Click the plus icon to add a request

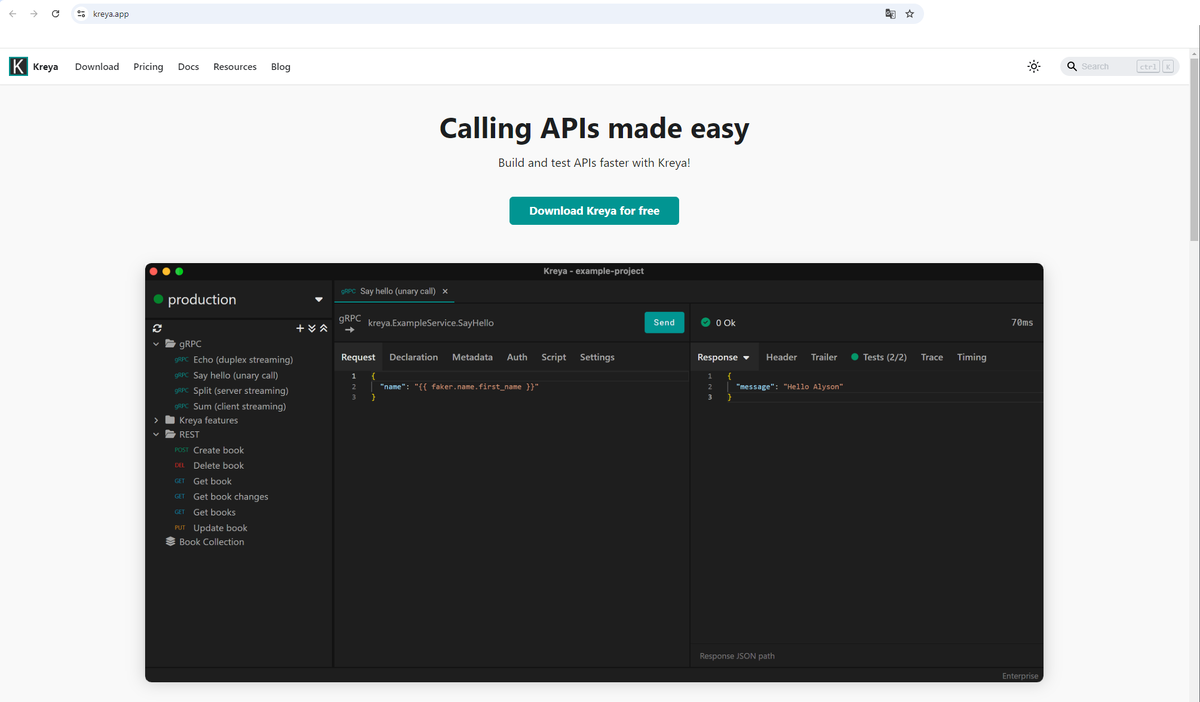(x=299, y=328)
